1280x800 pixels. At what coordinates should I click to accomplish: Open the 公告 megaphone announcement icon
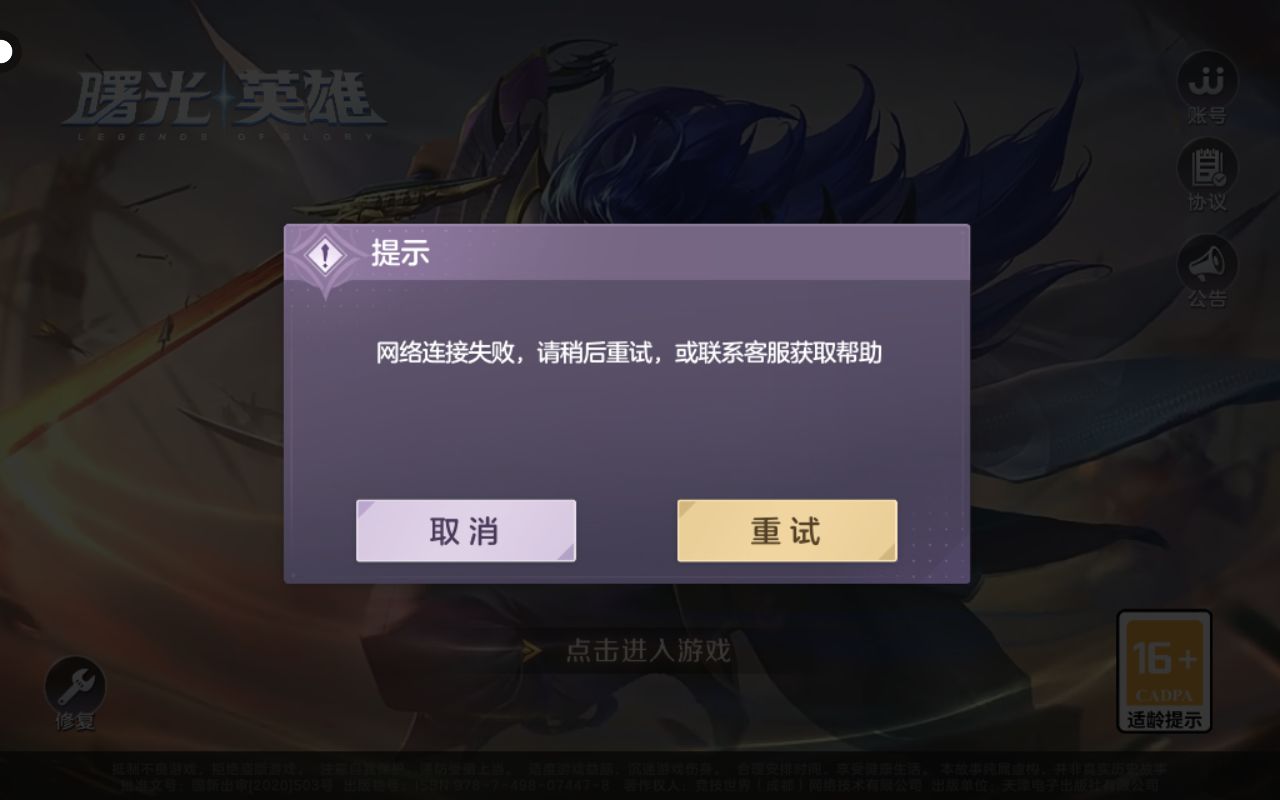(x=1207, y=262)
